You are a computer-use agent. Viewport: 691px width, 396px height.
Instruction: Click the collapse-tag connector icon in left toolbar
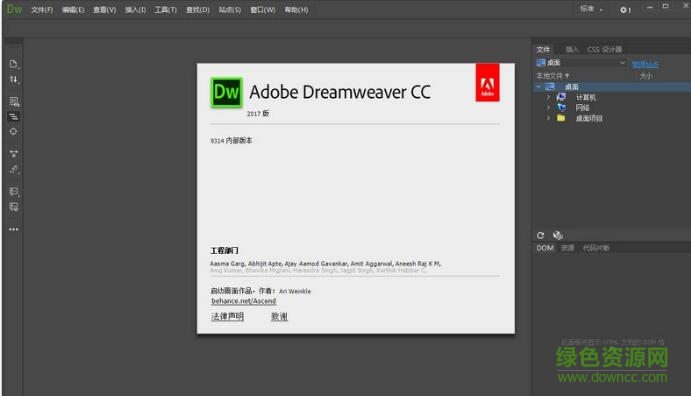14,154
